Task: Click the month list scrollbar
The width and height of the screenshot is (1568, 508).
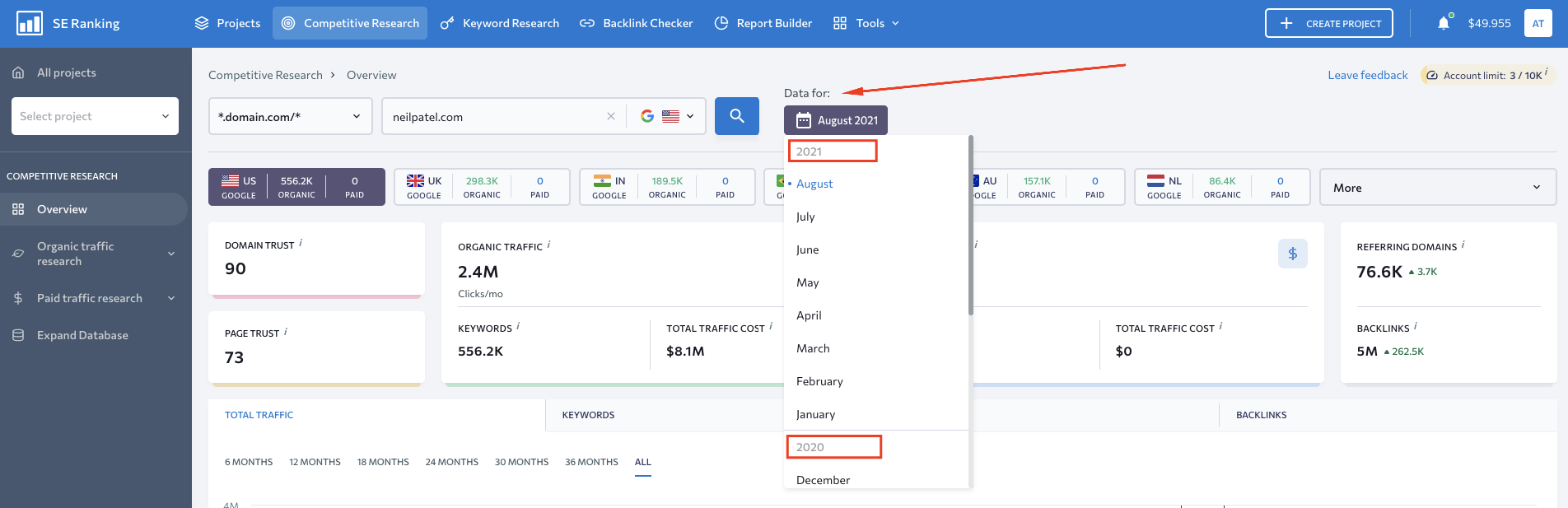Action: (x=971, y=226)
